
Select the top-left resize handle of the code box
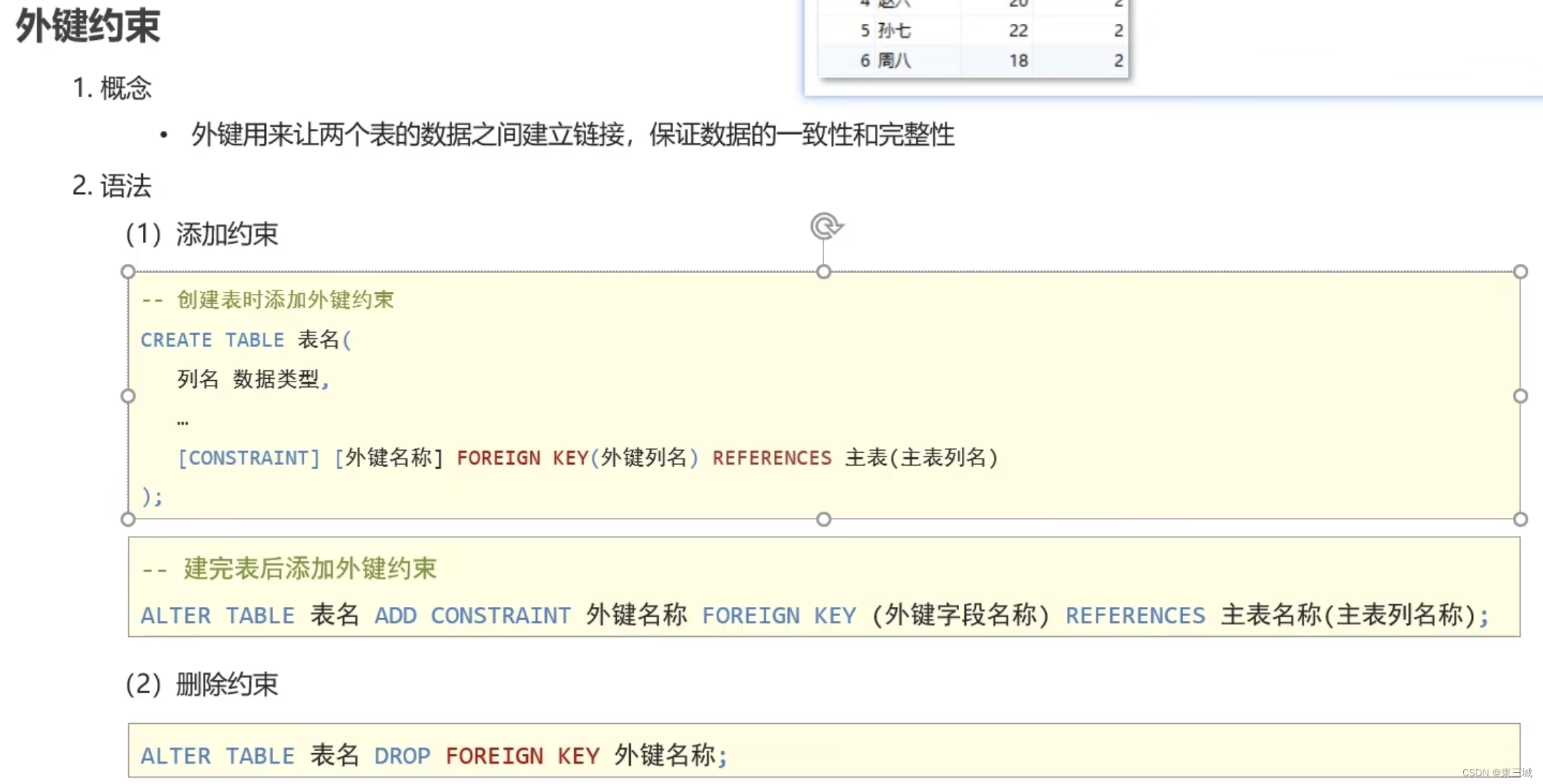(127, 272)
